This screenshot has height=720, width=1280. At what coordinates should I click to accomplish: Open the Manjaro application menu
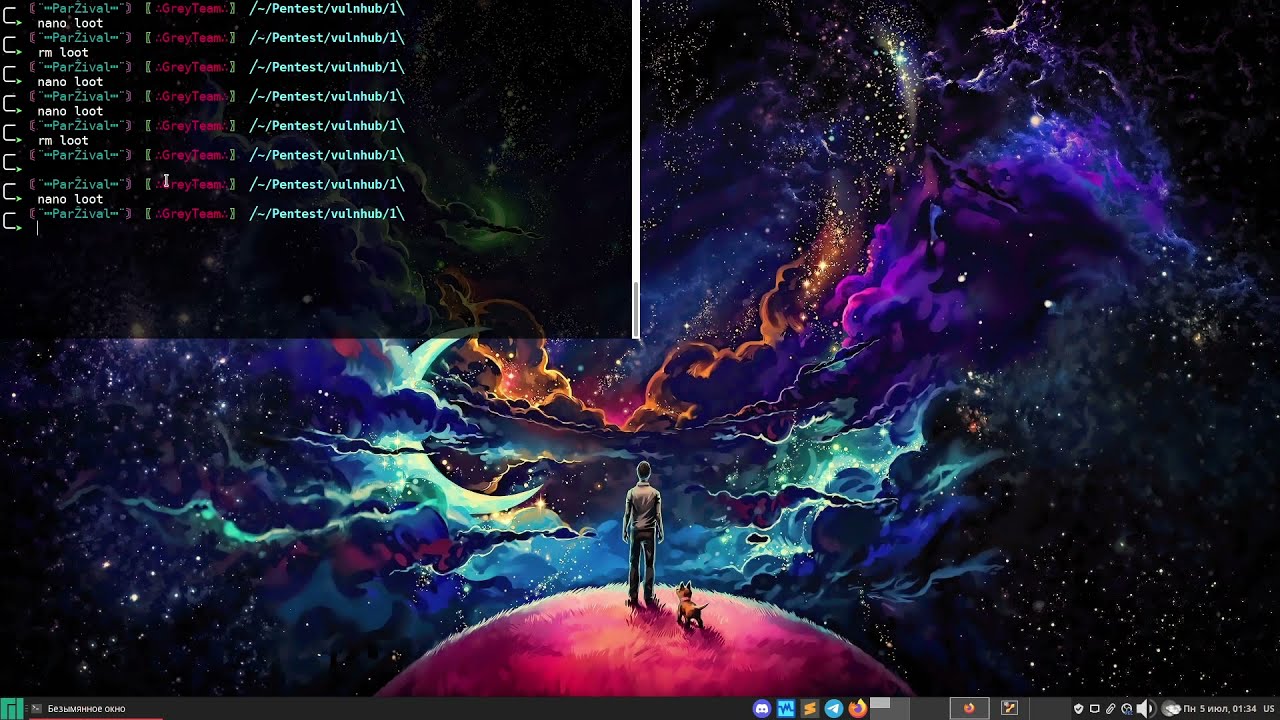tap(11, 708)
